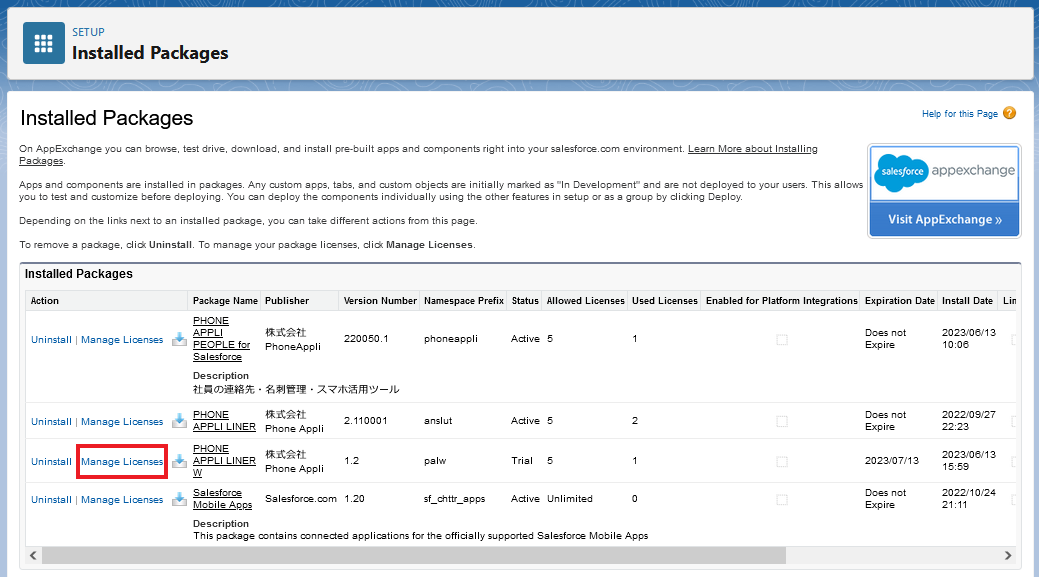
Task: Open PHONE APPLI LINER W package link
Action: (224, 460)
